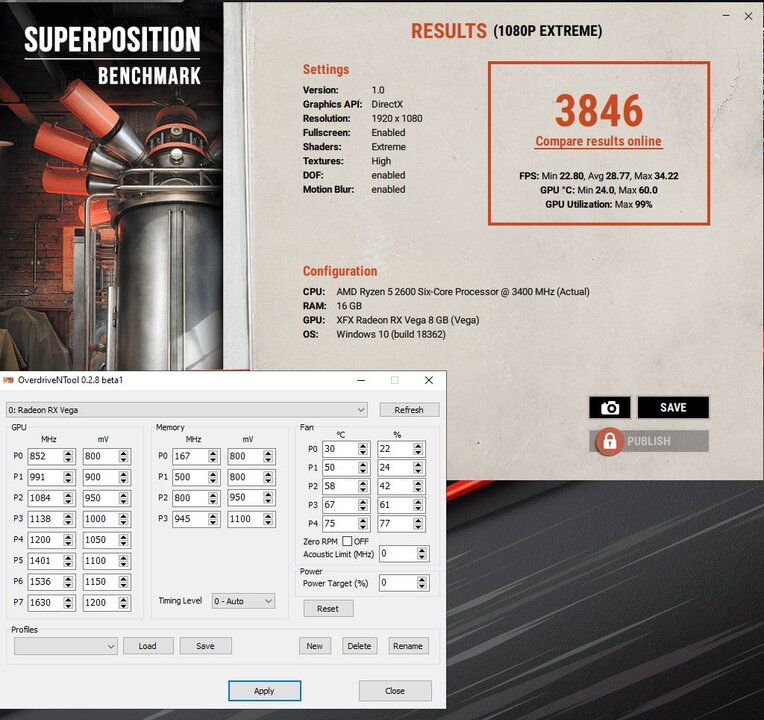Decrease Fan P1 percent with the down spinner
Screen dimensions: 764x720
pos(418,472)
